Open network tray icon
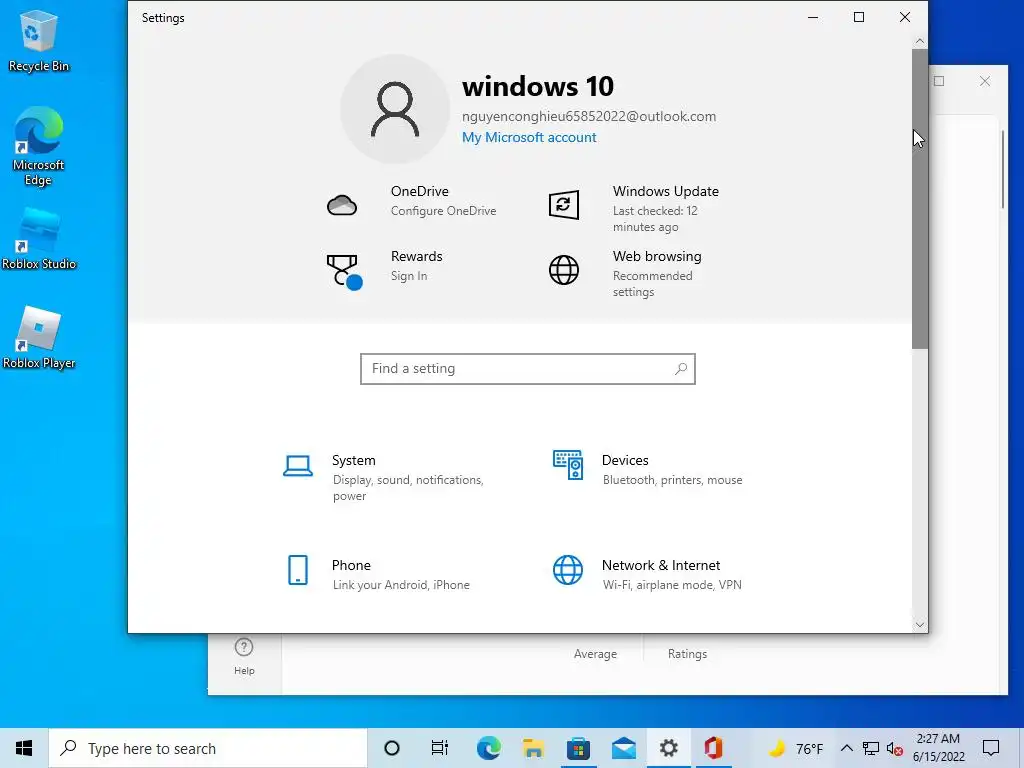Viewport: 1024px width, 768px height. point(871,749)
